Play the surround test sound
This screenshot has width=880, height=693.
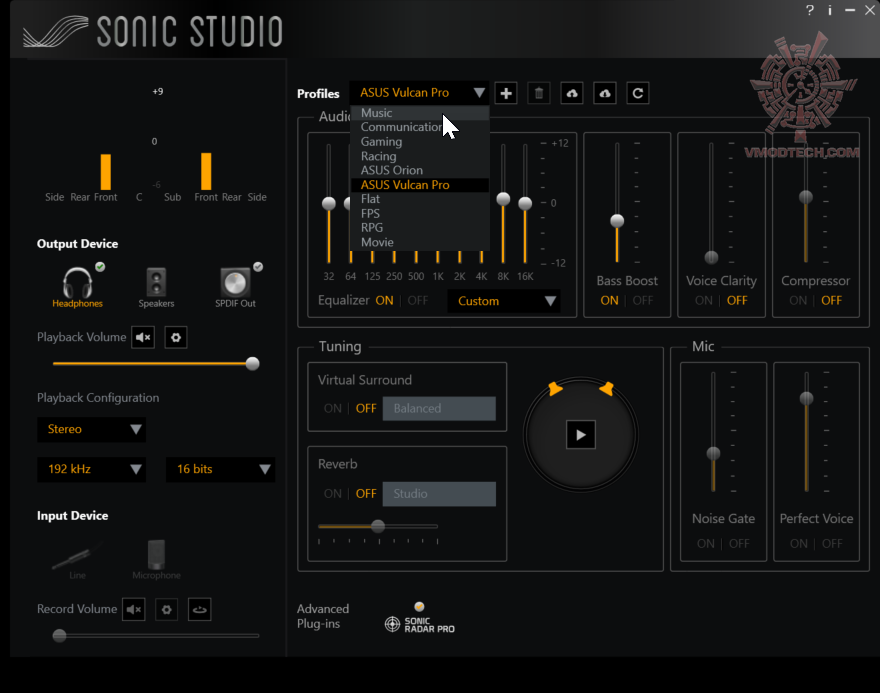coord(581,435)
